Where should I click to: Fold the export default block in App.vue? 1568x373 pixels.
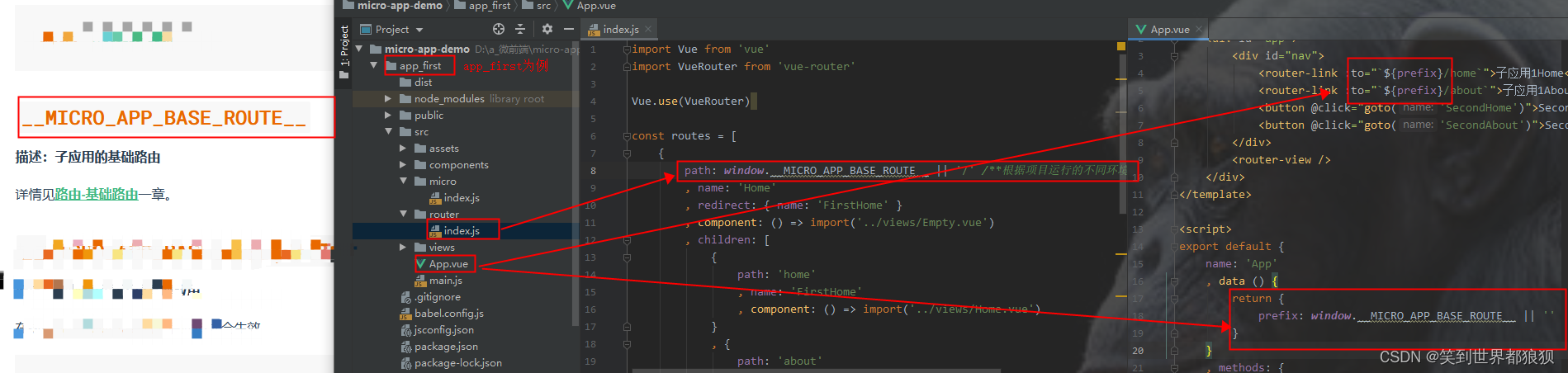coord(1174,246)
